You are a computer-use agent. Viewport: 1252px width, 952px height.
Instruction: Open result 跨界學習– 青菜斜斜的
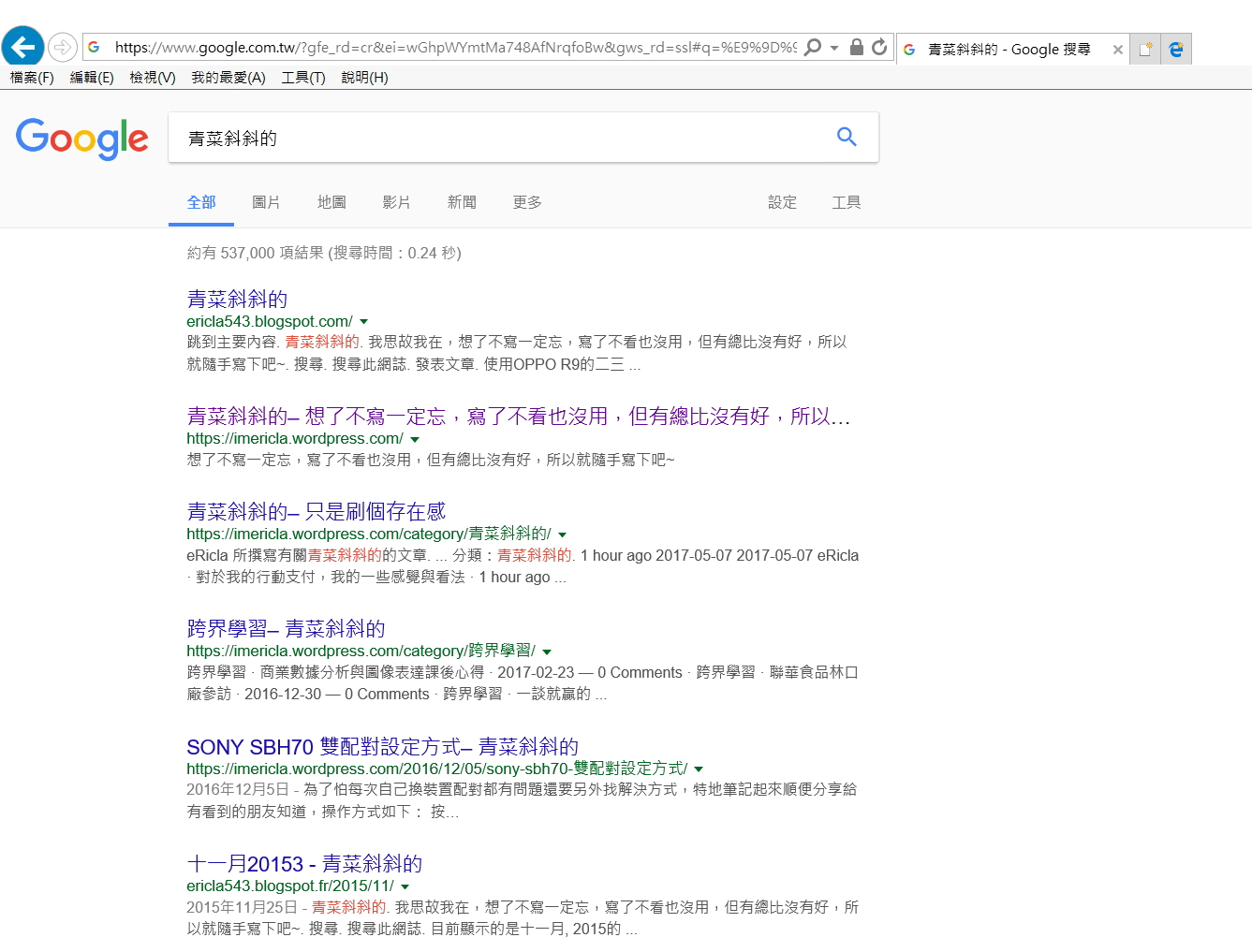click(286, 628)
